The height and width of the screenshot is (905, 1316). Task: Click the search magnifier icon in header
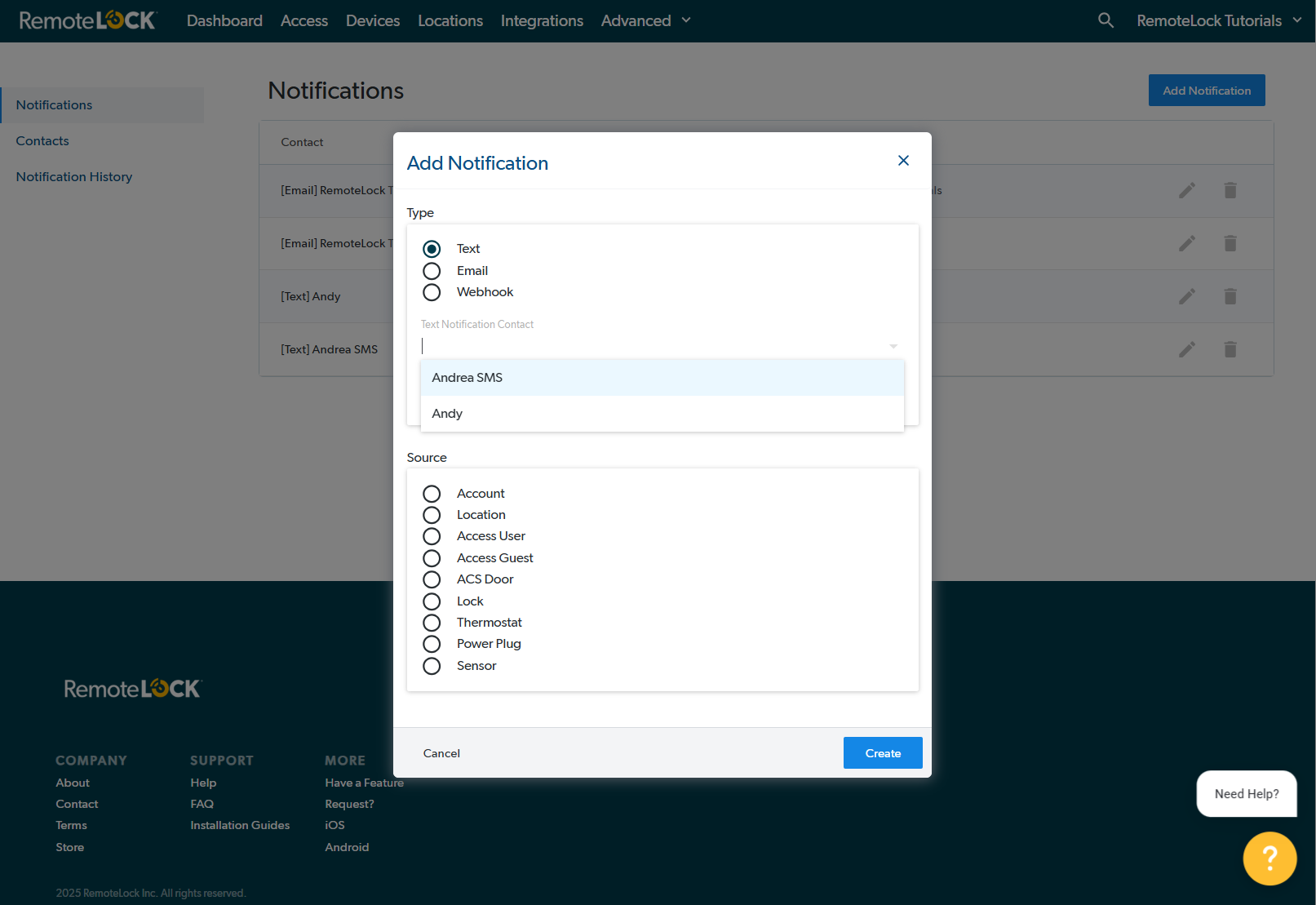1106,20
